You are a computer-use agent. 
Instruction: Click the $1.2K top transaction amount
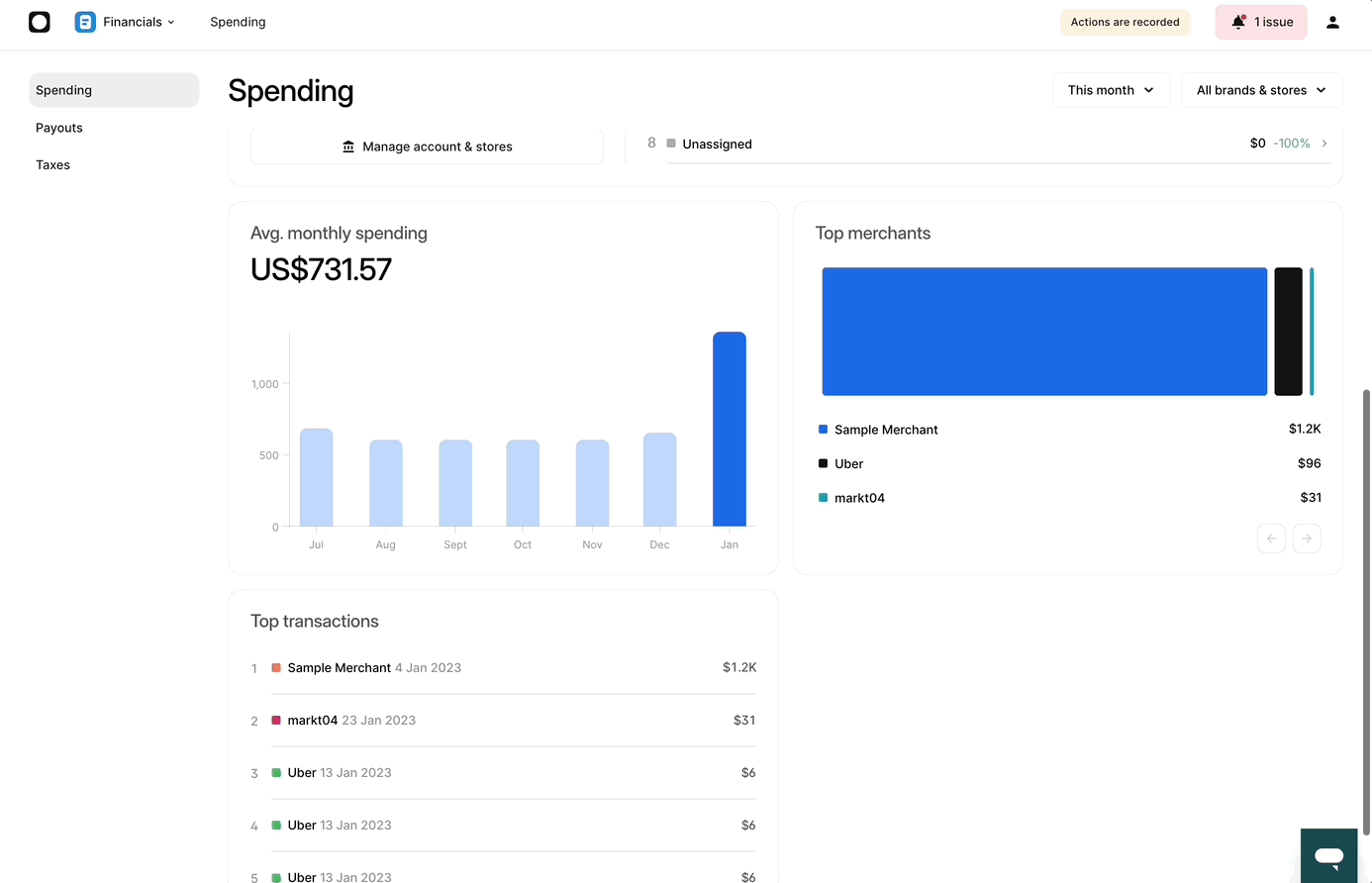click(739, 668)
